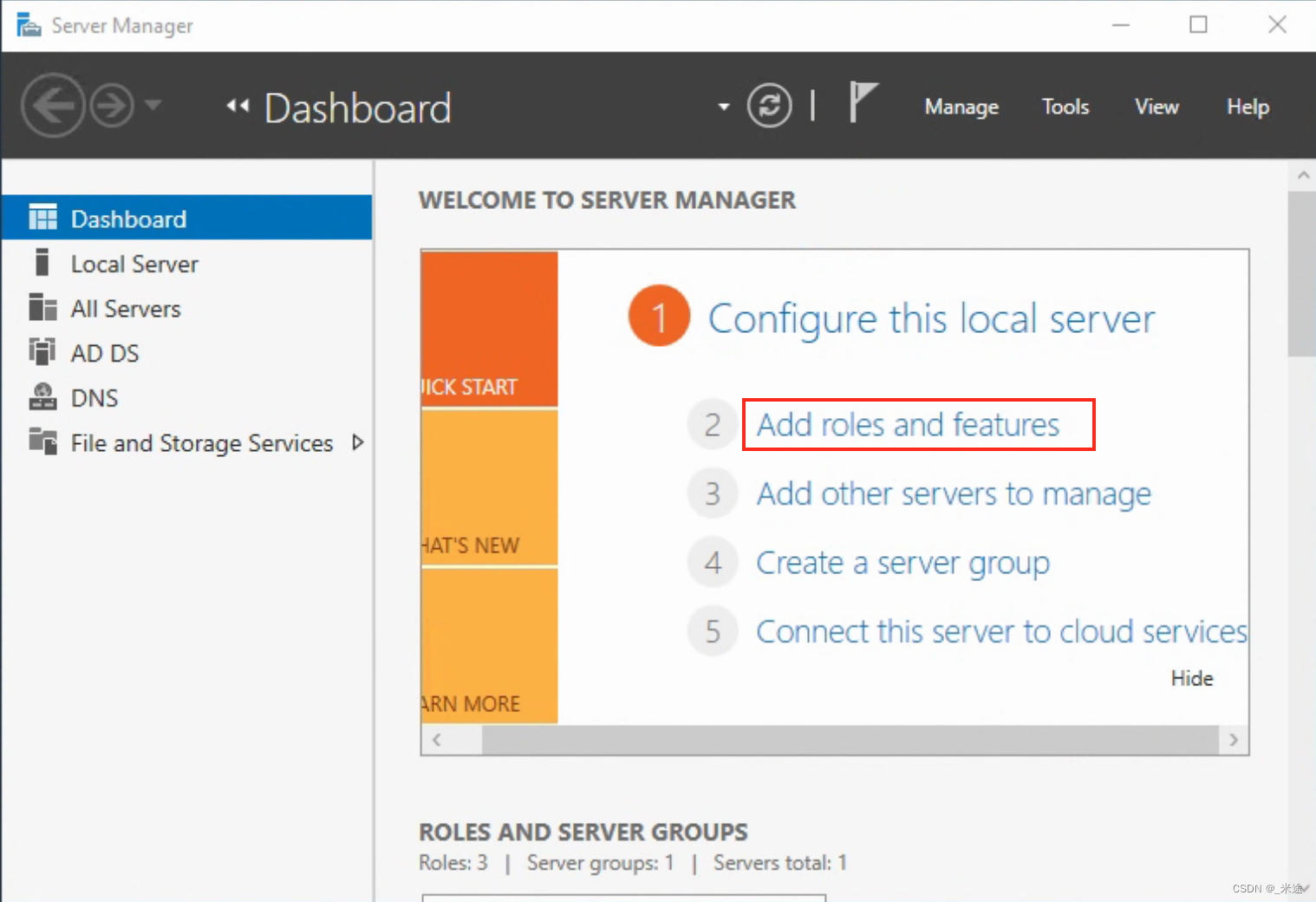Open the DNS role page
The height and width of the screenshot is (902, 1316).
coord(42,397)
